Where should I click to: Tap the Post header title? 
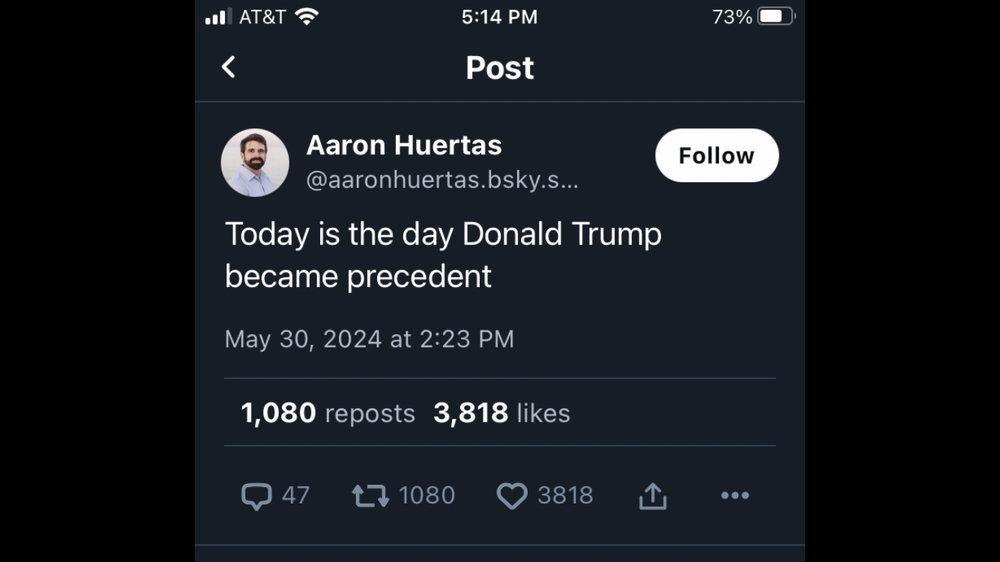click(500, 68)
